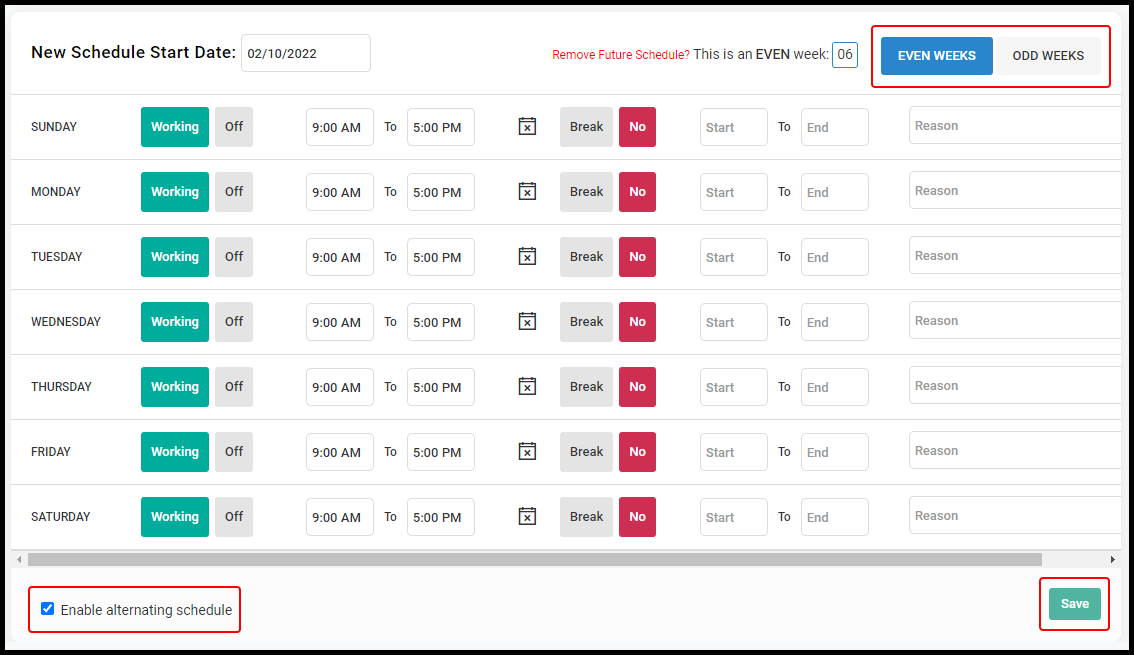
Task: Set Monday to Off
Action: [234, 192]
